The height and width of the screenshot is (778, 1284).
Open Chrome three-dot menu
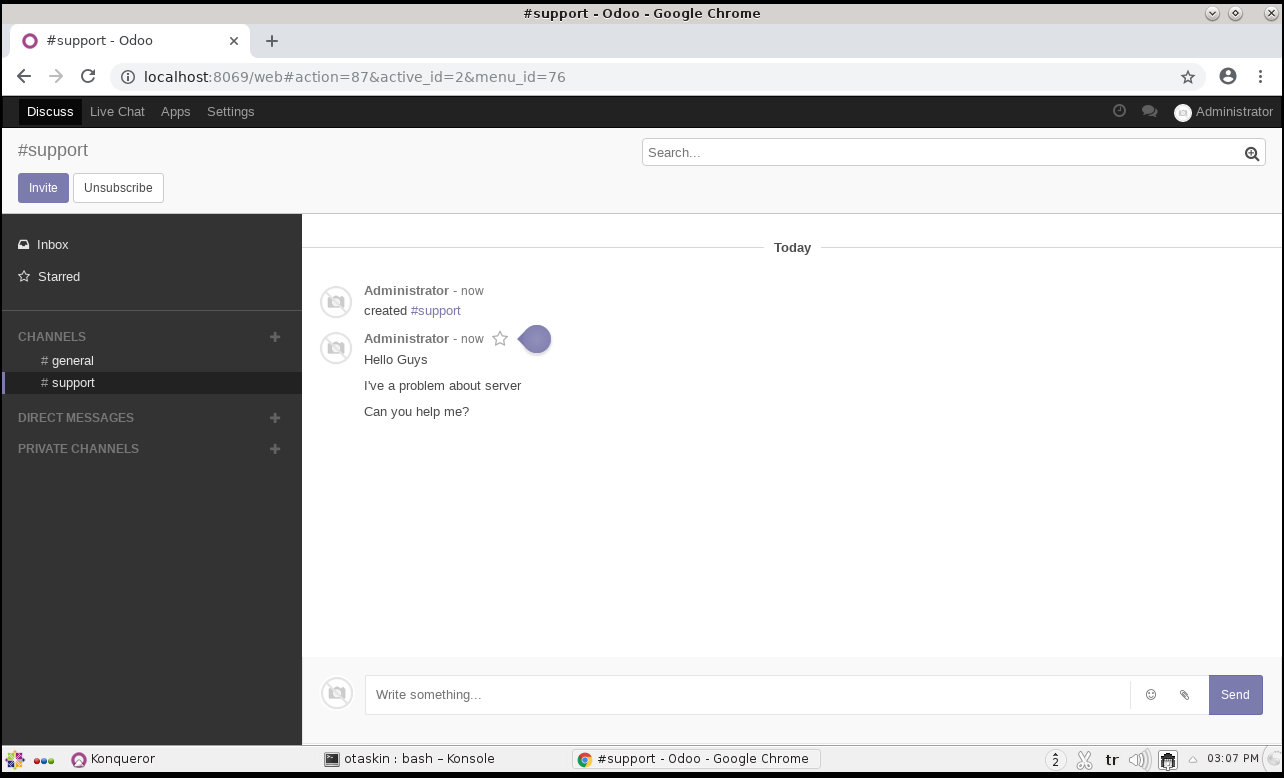click(x=1262, y=77)
